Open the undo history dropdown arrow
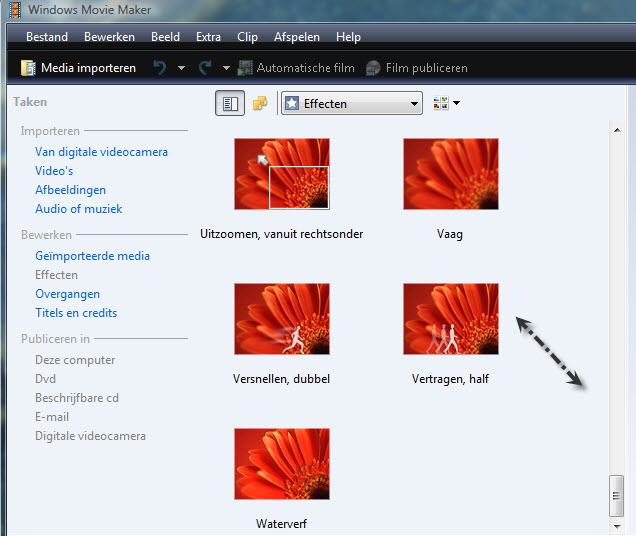636x536 pixels. tap(181, 68)
